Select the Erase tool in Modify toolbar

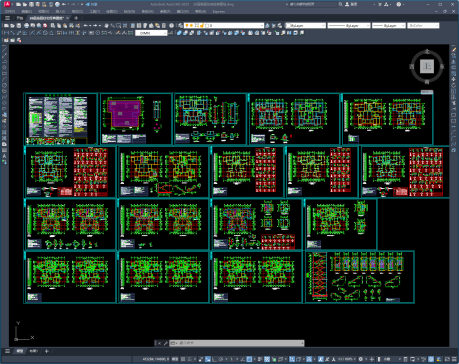[454, 49]
